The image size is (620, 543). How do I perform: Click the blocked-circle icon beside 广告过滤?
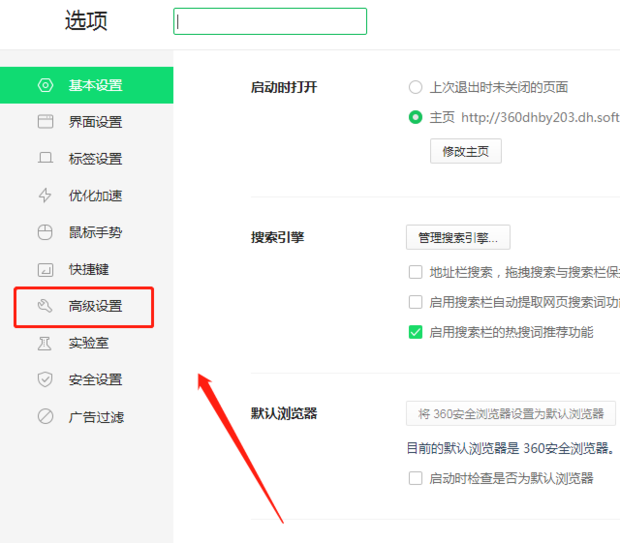point(45,417)
